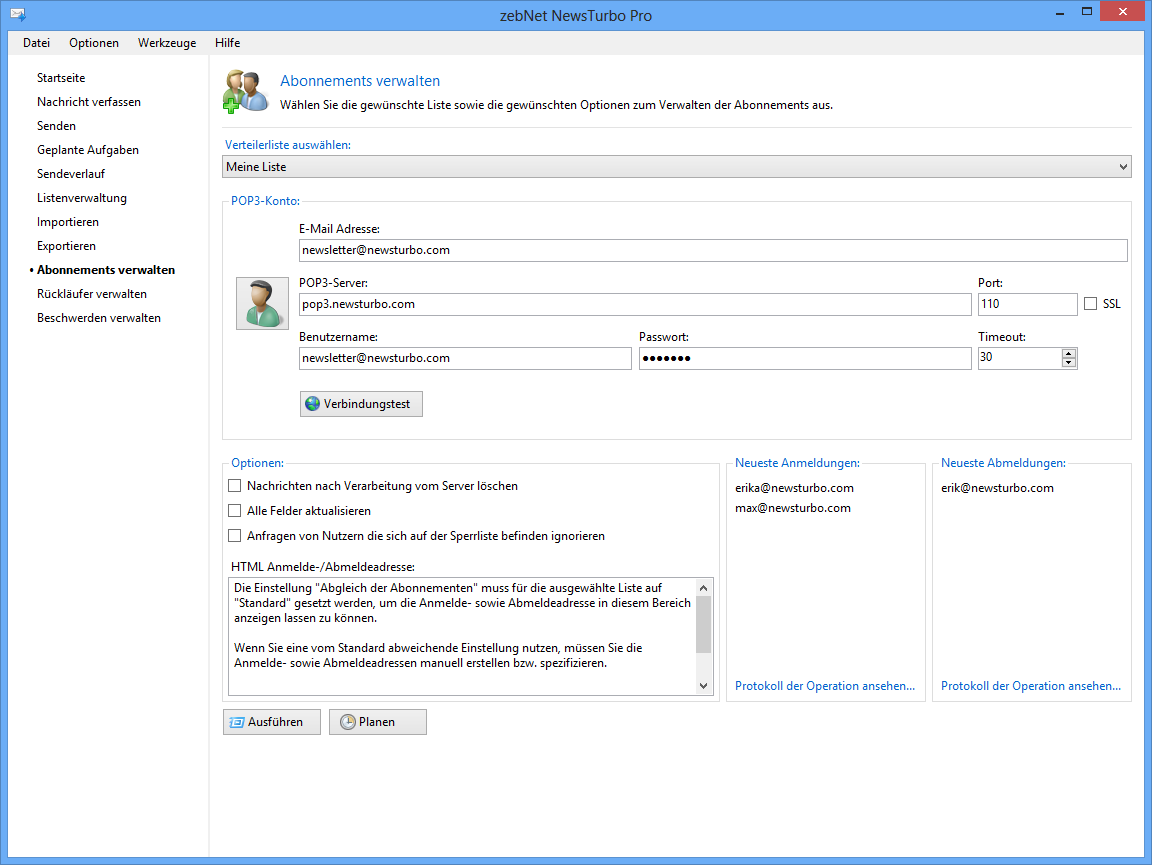Select max@newsturbo.com in Neueste Anmeldungen

(x=793, y=508)
